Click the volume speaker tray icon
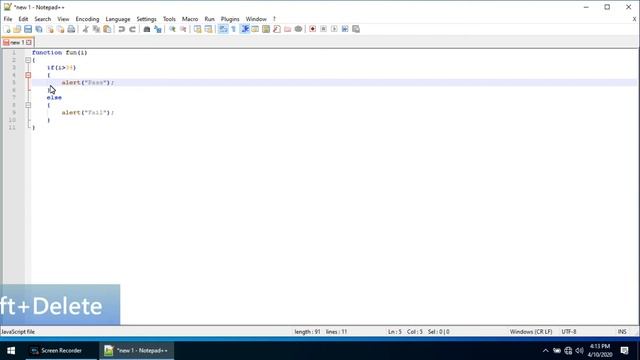 (x=579, y=351)
